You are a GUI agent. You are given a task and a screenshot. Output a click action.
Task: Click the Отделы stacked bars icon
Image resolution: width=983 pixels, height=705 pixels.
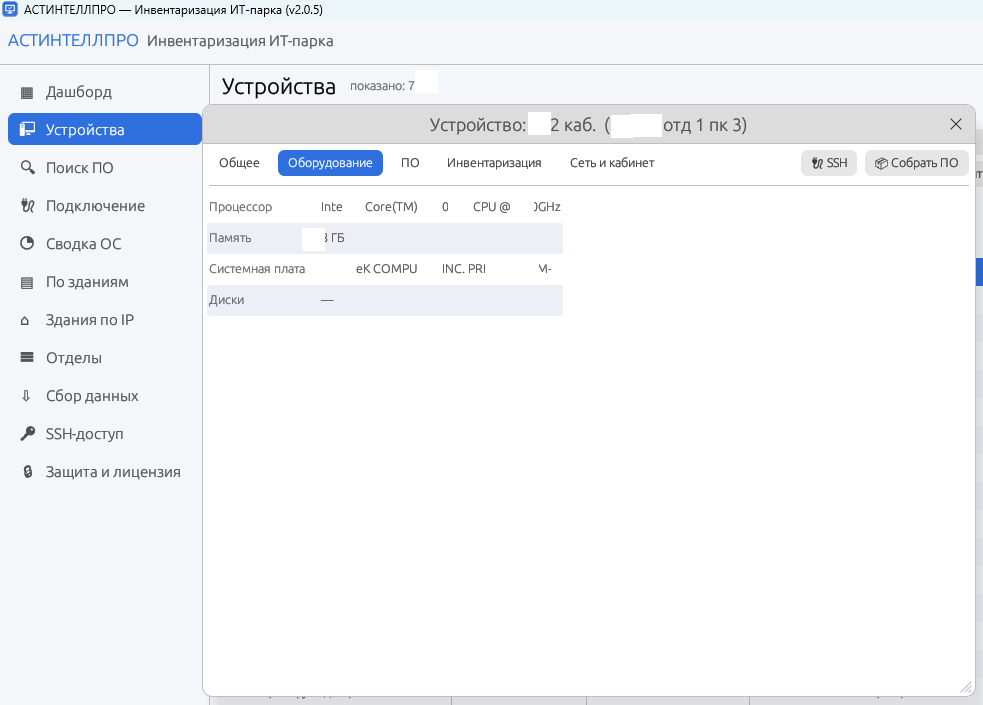(x=27, y=357)
